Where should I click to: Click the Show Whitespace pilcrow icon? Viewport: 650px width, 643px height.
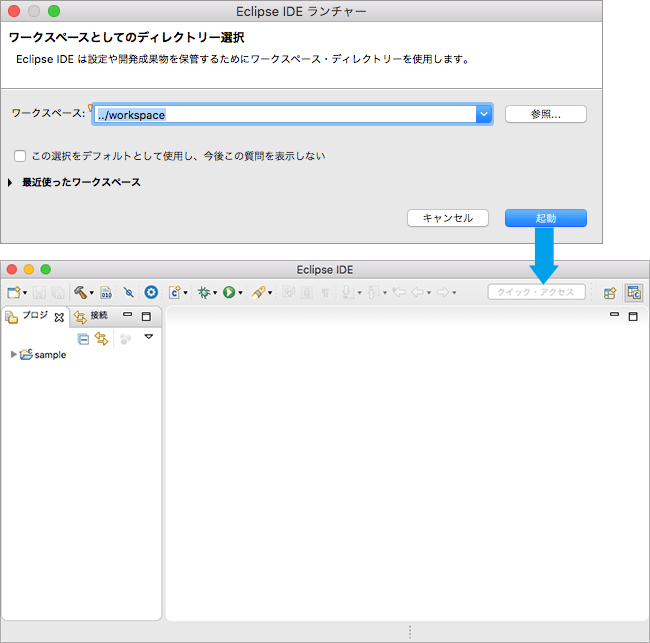(x=325, y=293)
